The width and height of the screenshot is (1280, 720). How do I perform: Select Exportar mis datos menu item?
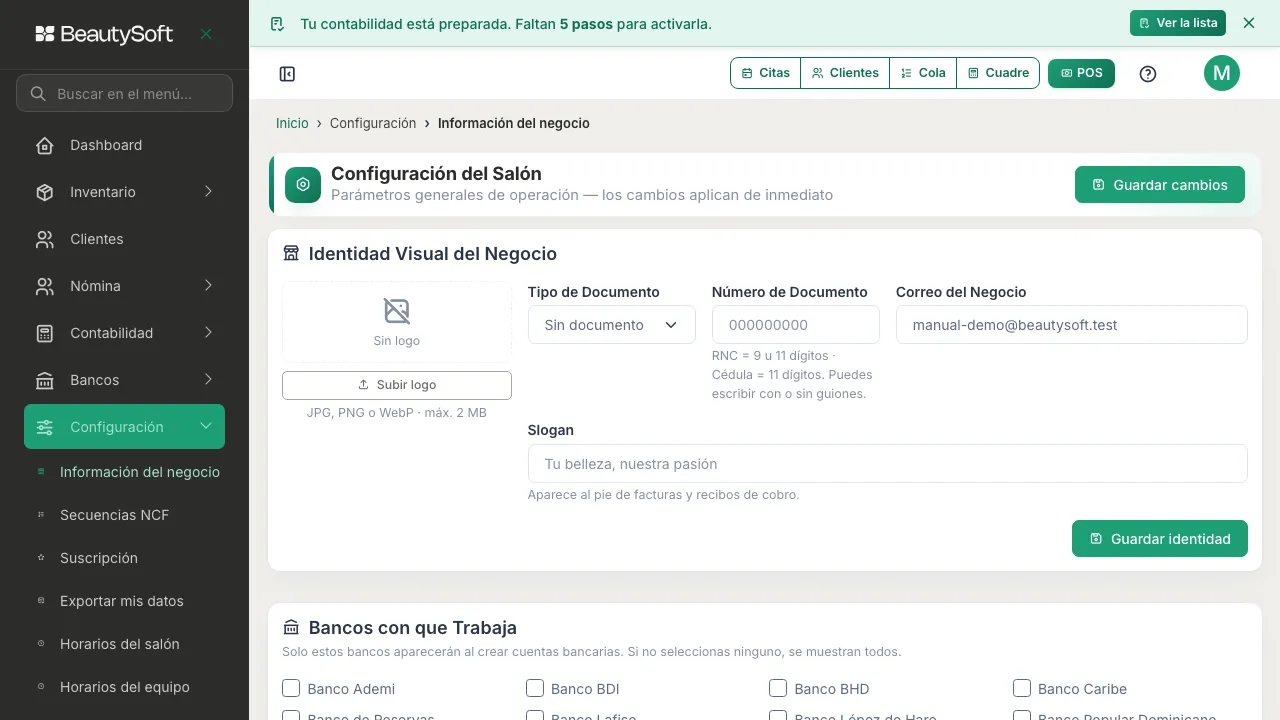coord(124,601)
